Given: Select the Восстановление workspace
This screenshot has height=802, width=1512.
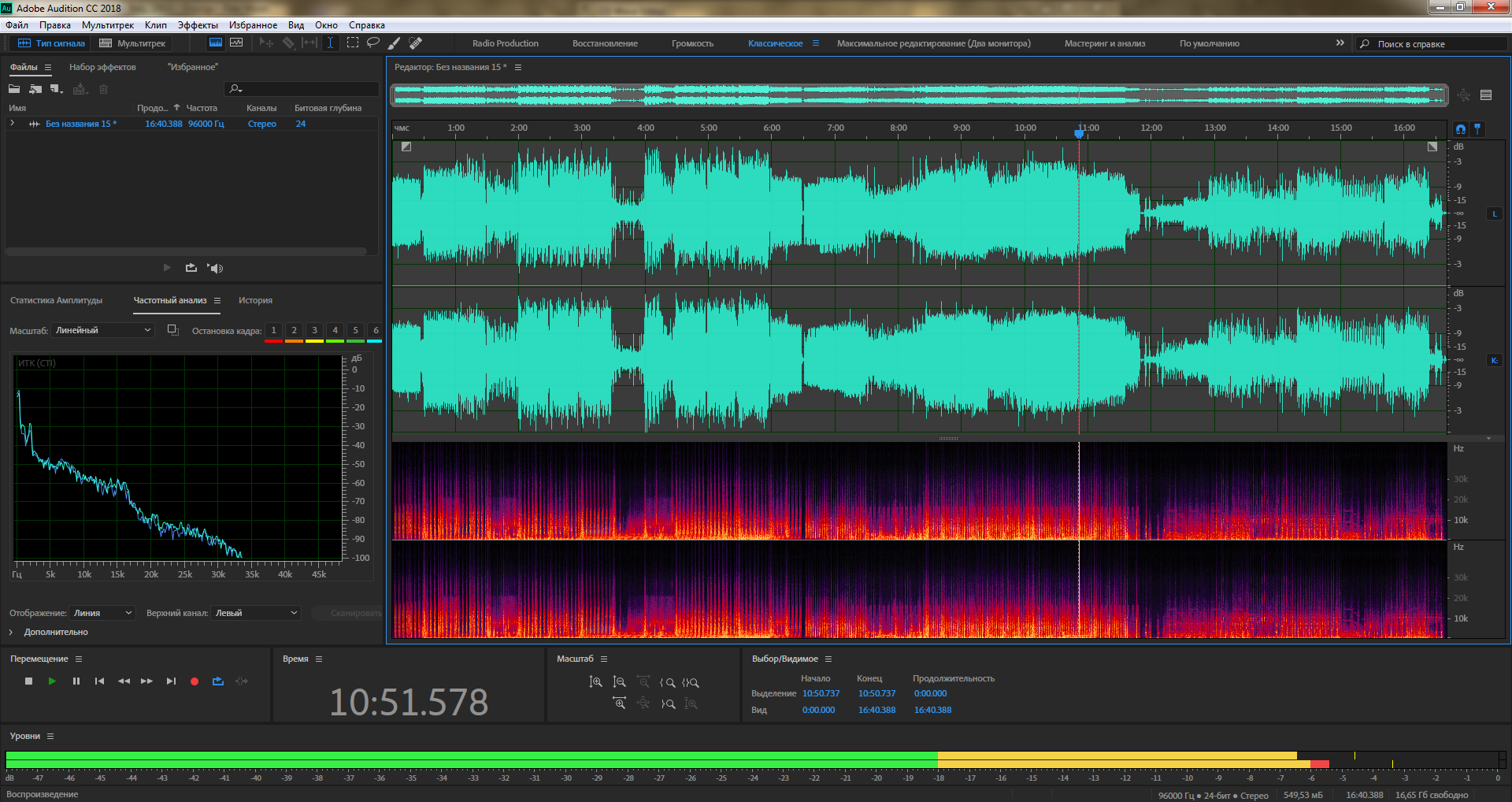Looking at the screenshot, I should [605, 43].
